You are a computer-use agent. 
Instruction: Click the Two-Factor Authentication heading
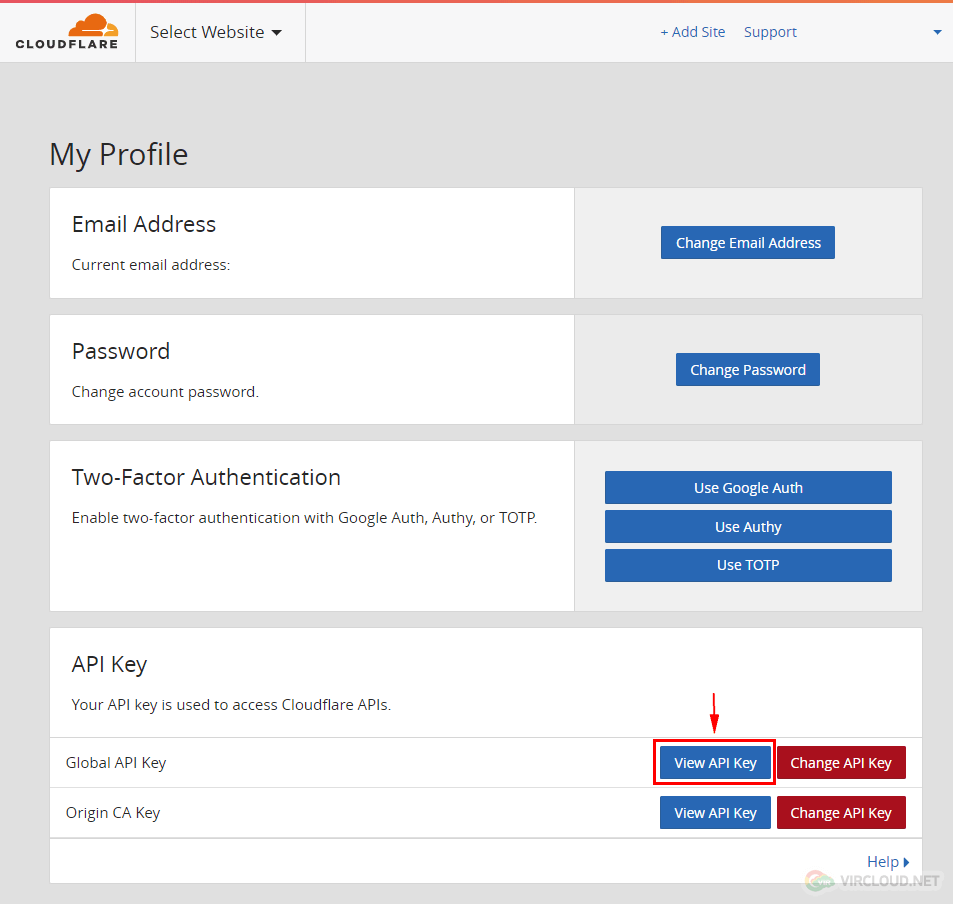click(x=206, y=477)
